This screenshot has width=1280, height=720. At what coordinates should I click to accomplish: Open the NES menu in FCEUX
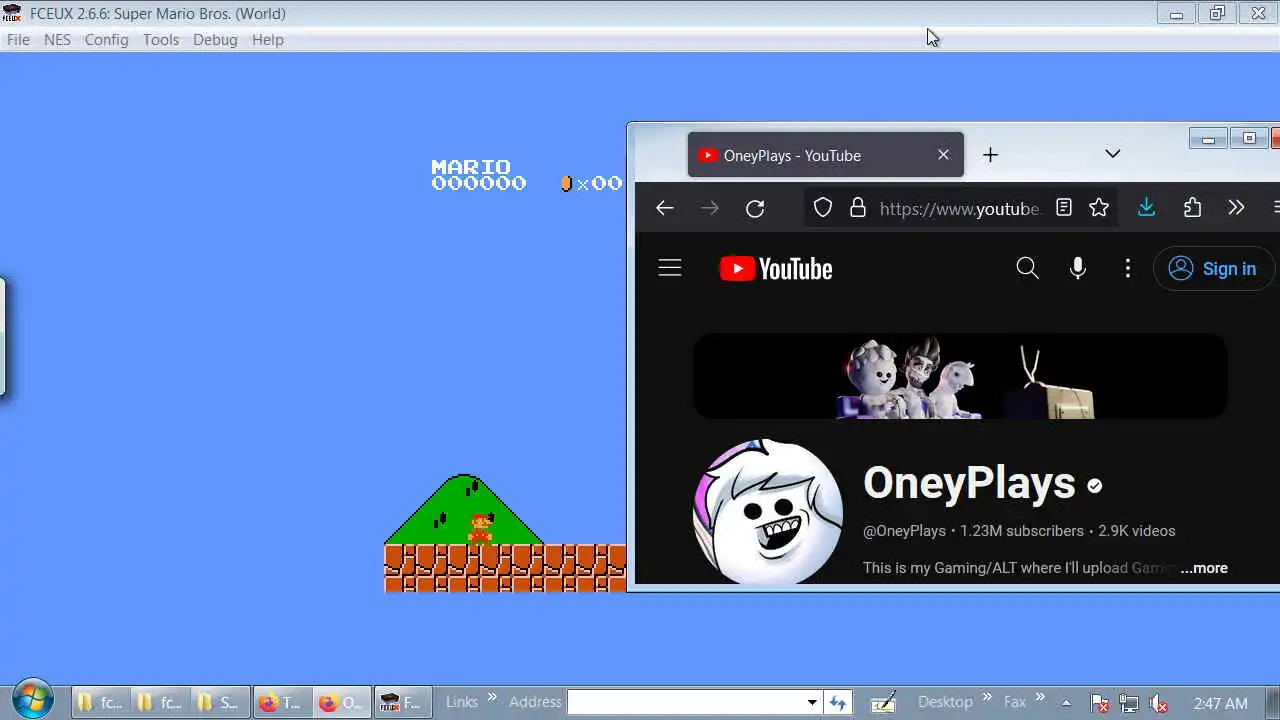pyautogui.click(x=57, y=40)
